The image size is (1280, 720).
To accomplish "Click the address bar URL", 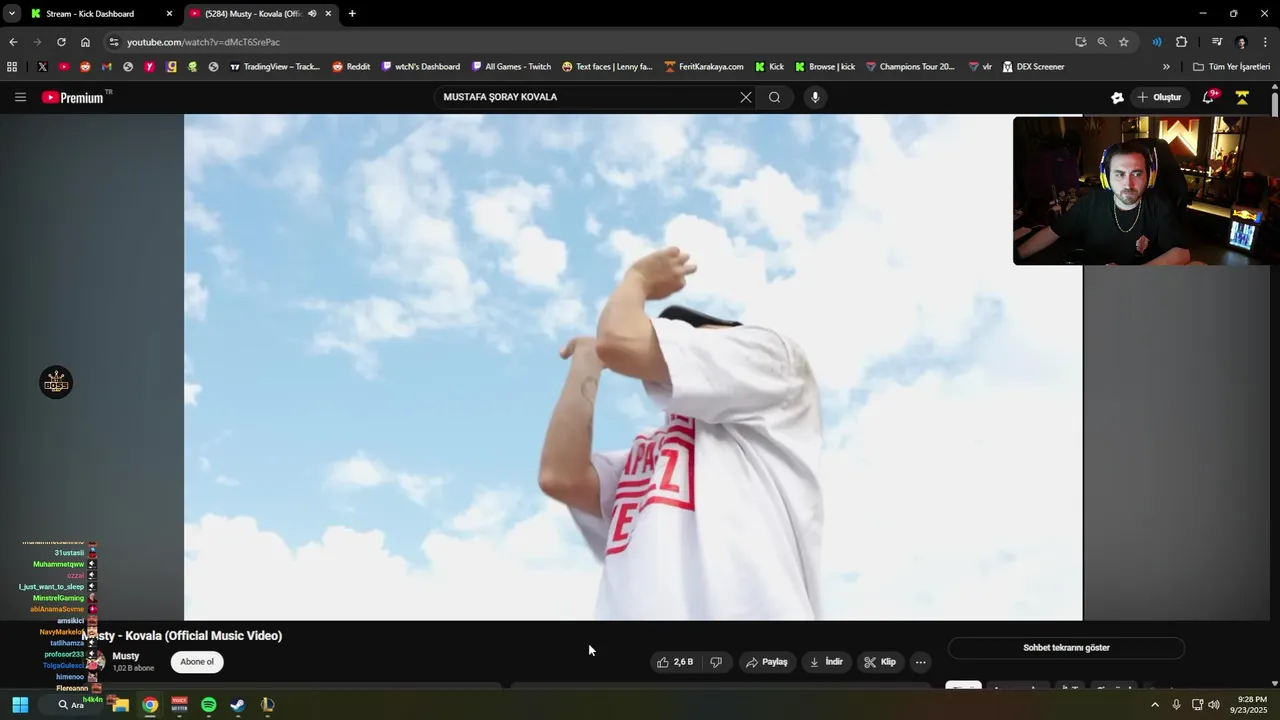I will pyautogui.click(x=203, y=42).
